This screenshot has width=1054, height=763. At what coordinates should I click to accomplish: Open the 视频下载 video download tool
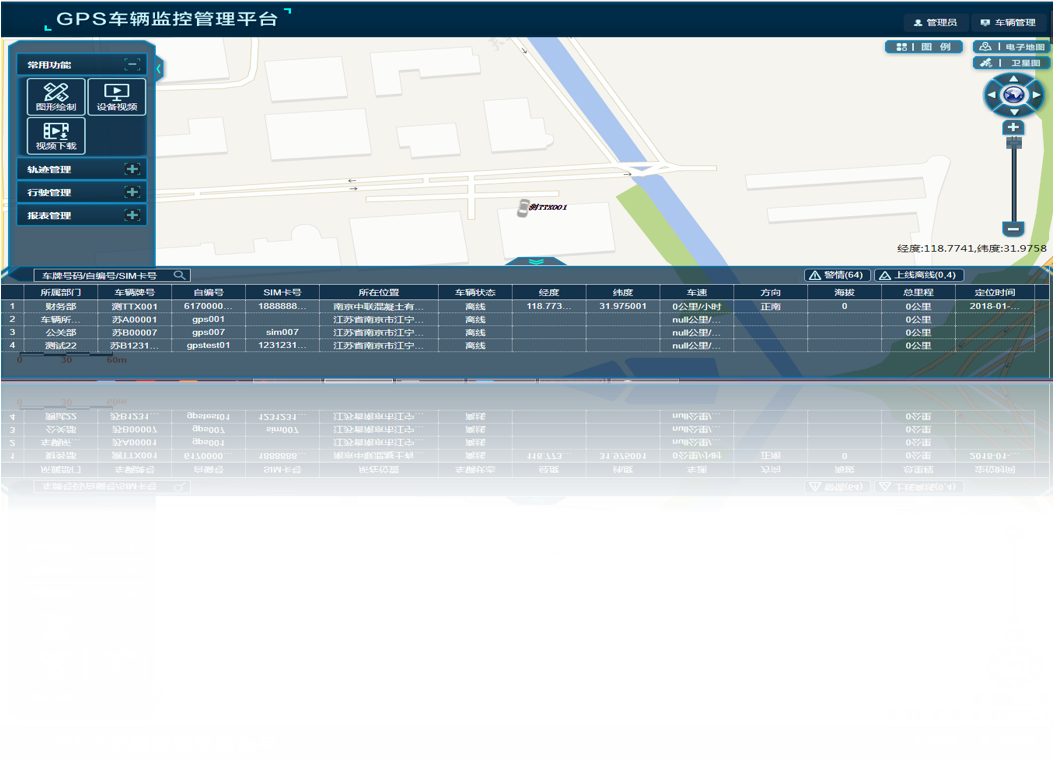55,135
